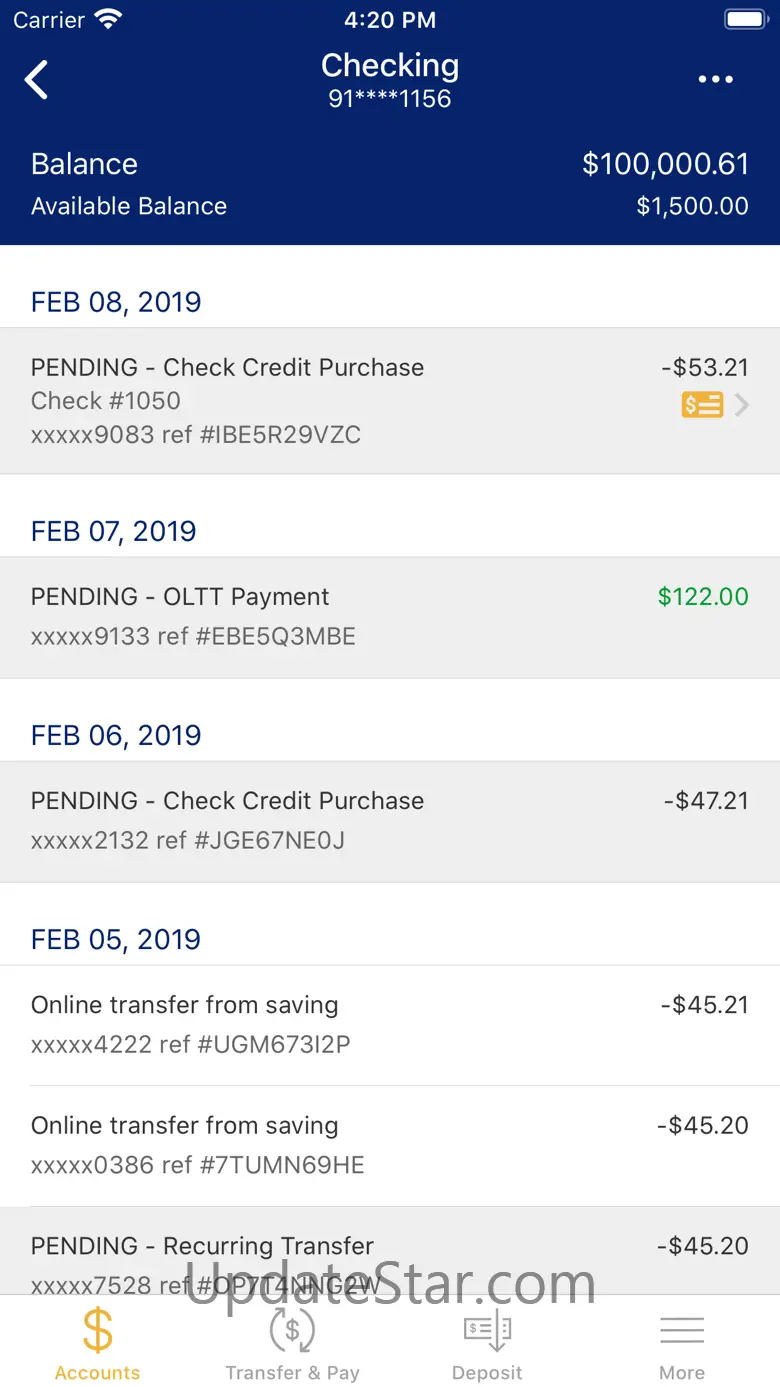780x1387 pixels.
Task: Tap the Deposit check icon
Action: [x=487, y=1330]
